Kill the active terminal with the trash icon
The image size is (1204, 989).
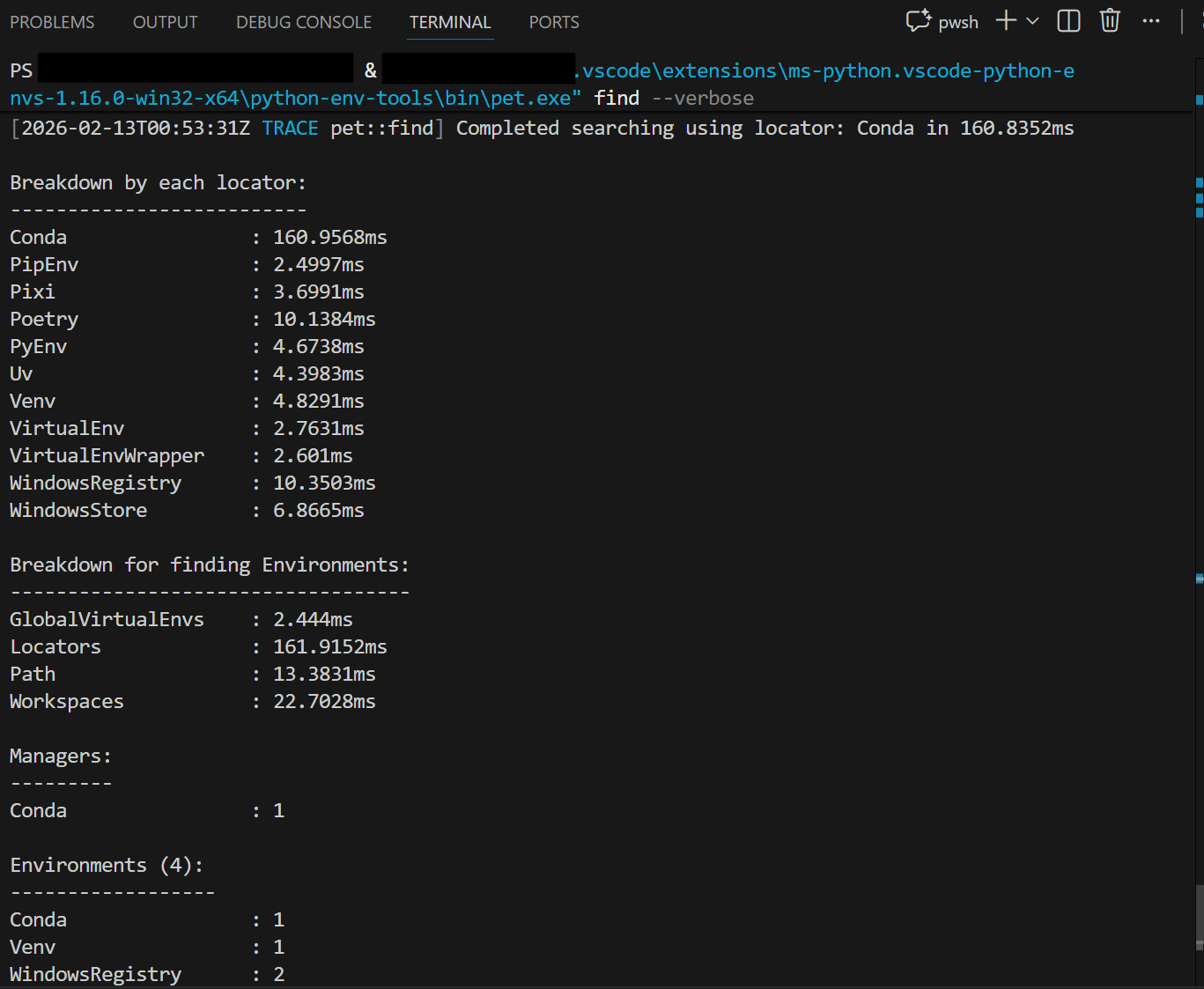point(1109,21)
